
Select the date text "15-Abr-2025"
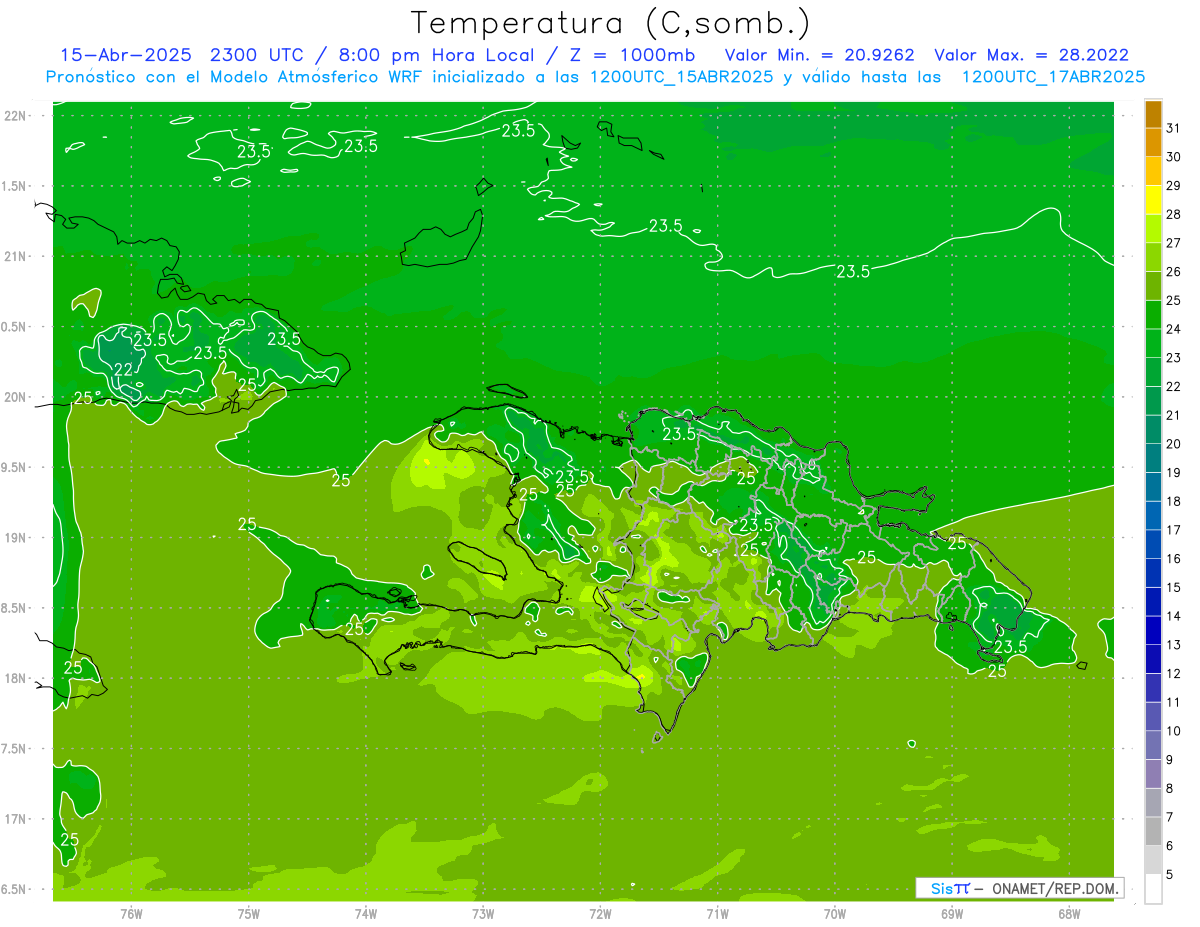[127, 55]
